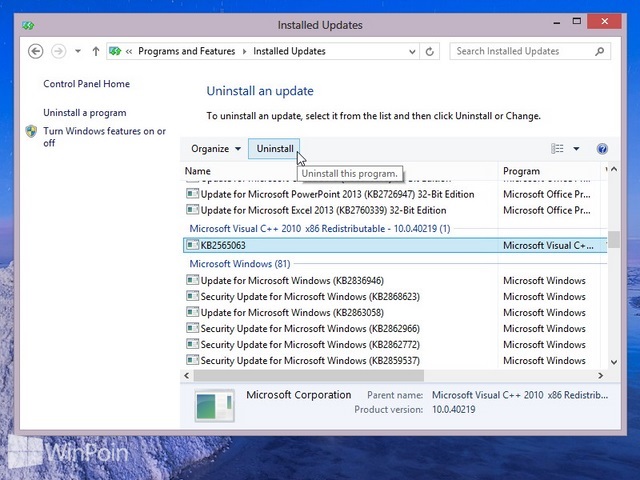The width and height of the screenshot is (640, 480).
Task: Go up one level with Up arrow
Action: coord(96,51)
